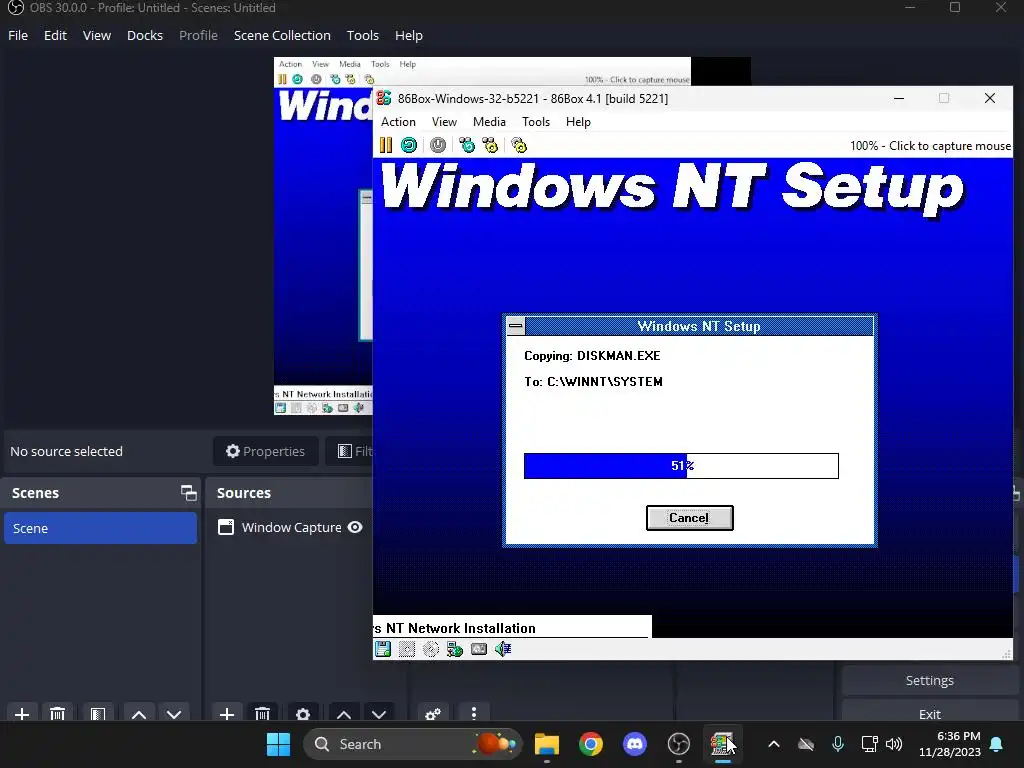Open the OBS Docks menu

coord(145,35)
